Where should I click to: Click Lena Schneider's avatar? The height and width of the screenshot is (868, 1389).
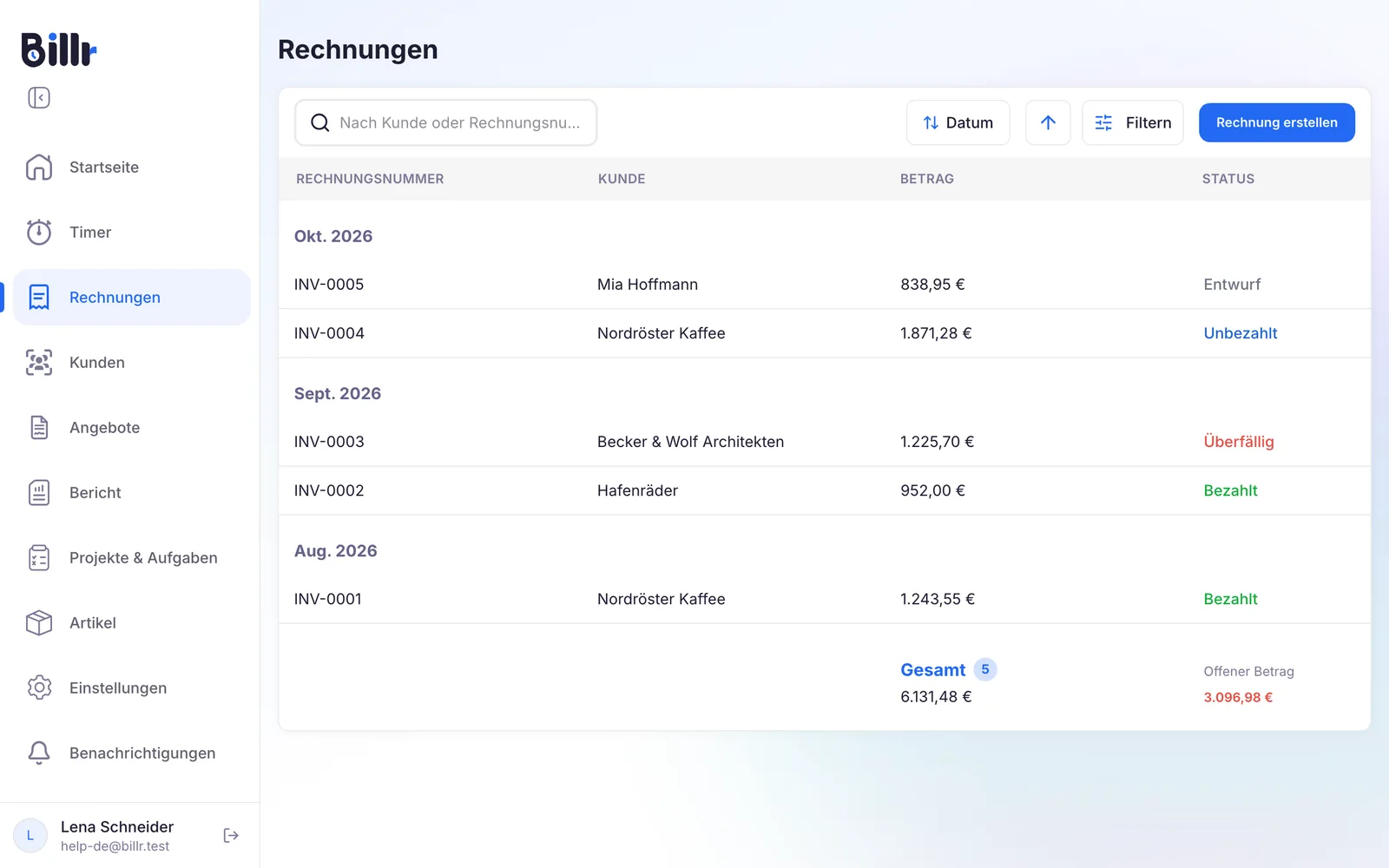coord(30,835)
